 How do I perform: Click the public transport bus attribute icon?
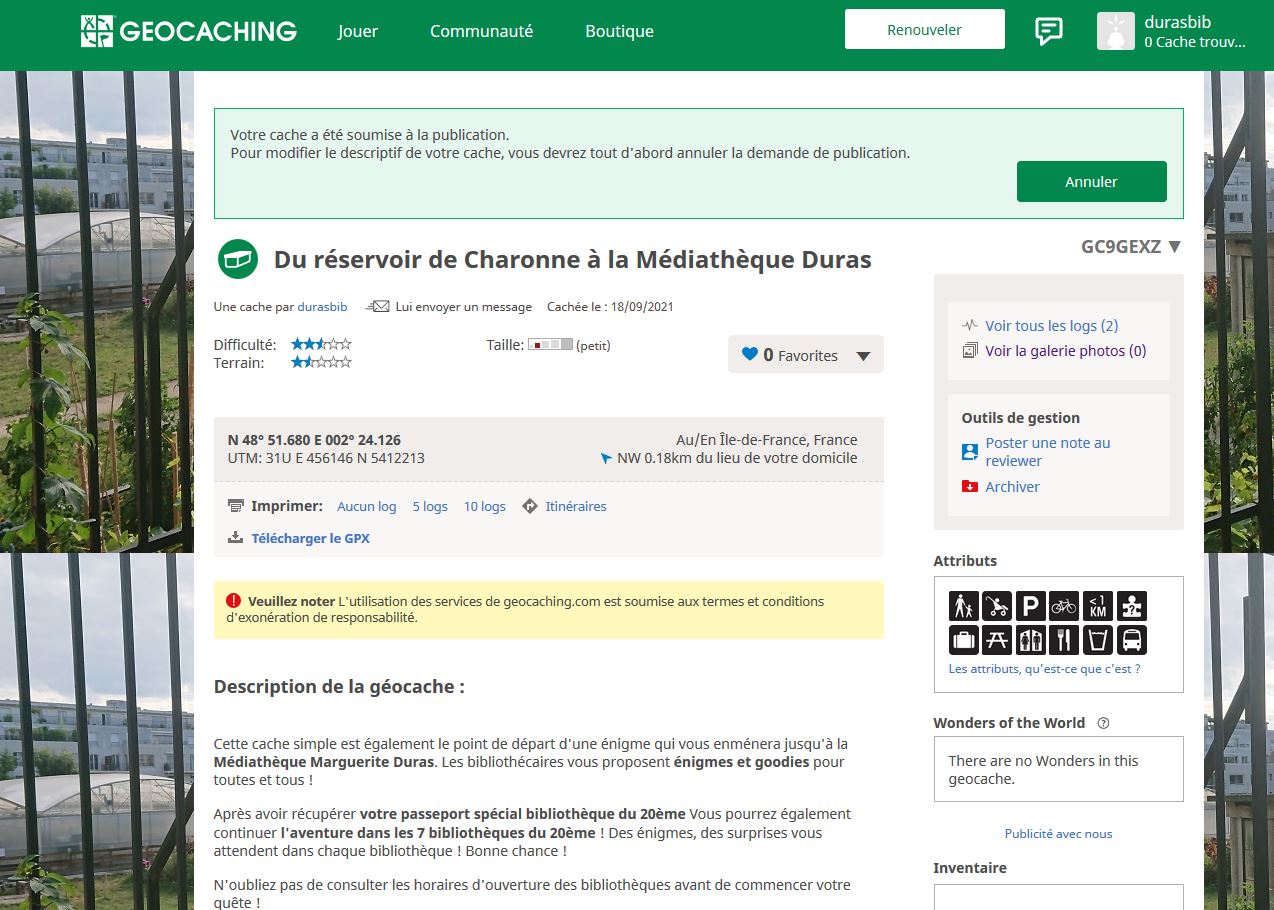click(1132, 640)
